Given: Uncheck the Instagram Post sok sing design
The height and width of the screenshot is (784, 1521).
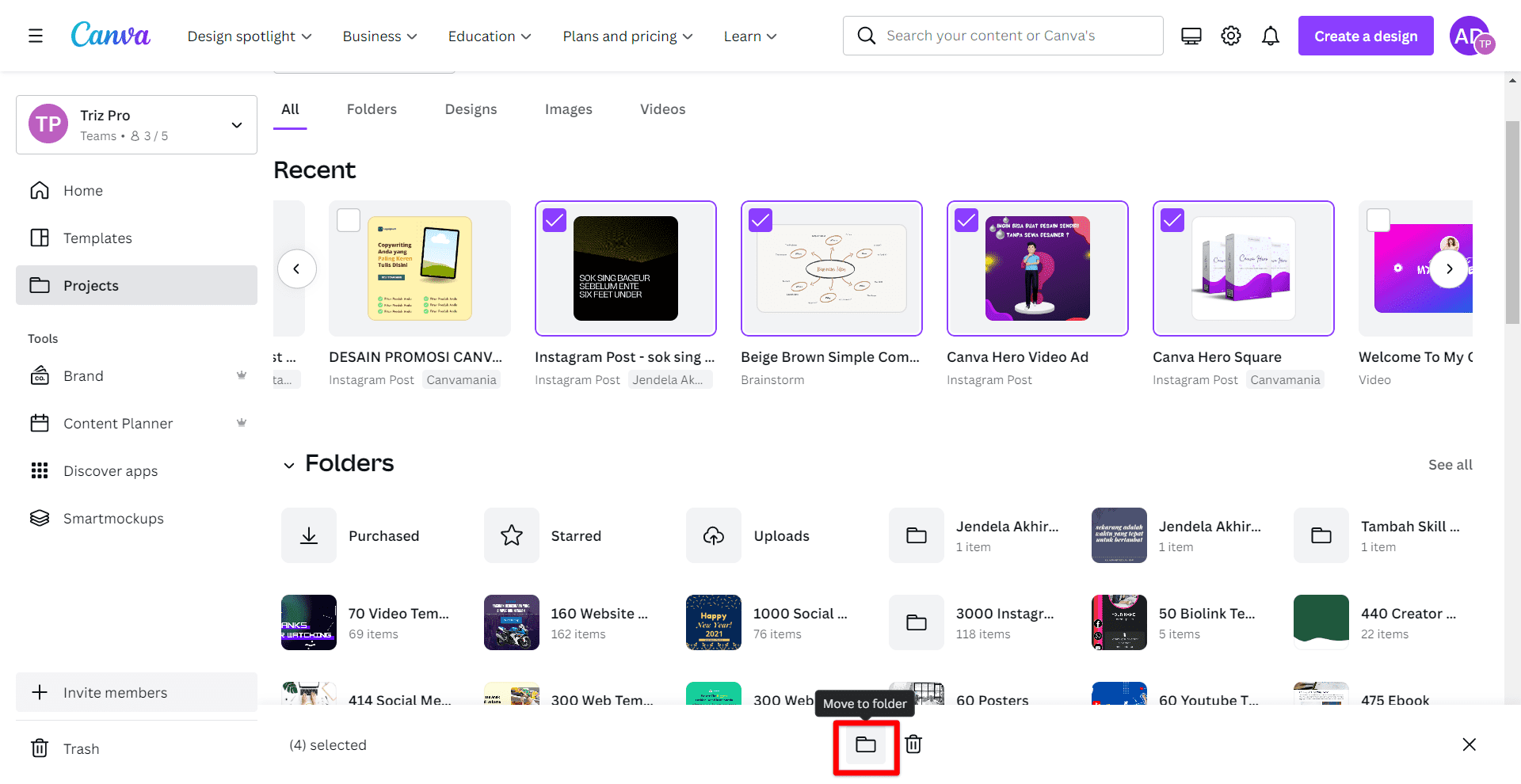Looking at the screenshot, I should coord(555,220).
